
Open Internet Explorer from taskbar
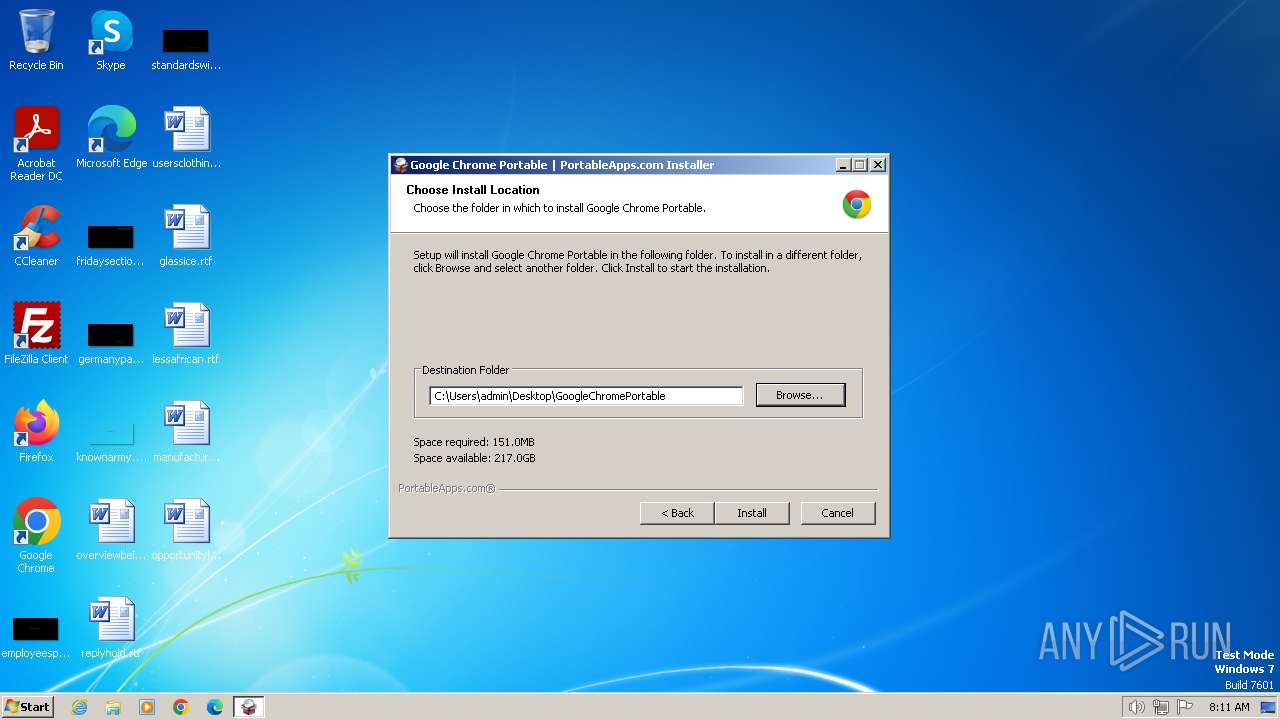point(79,707)
